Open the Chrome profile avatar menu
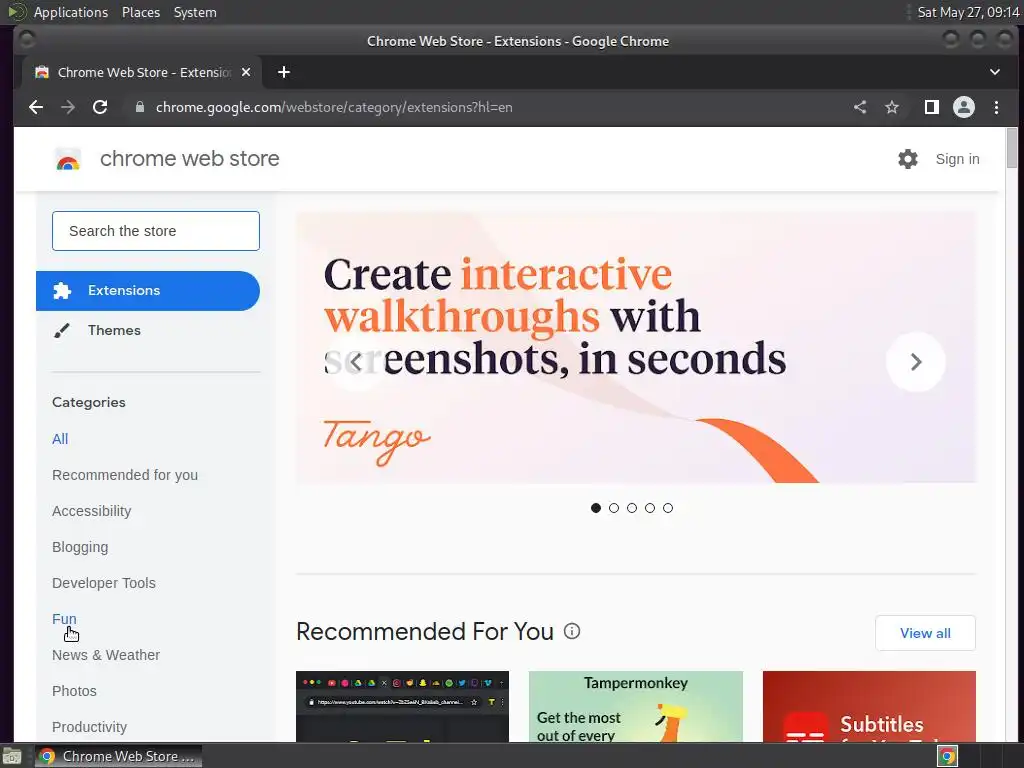Image resolution: width=1024 pixels, height=768 pixels. click(x=964, y=107)
